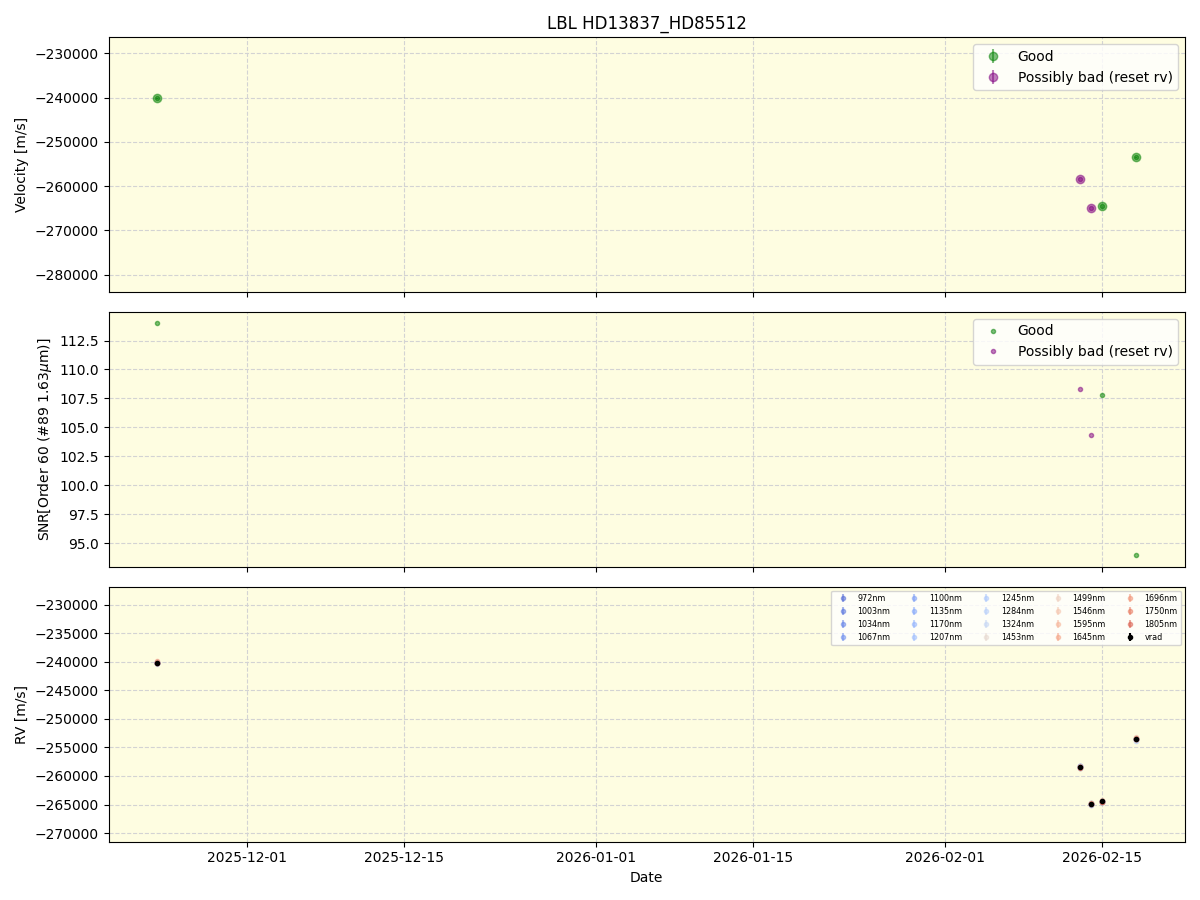This screenshot has width=1200, height=900.
Task: Select the 1595nm legend entry
Action: pos(1089,624)
